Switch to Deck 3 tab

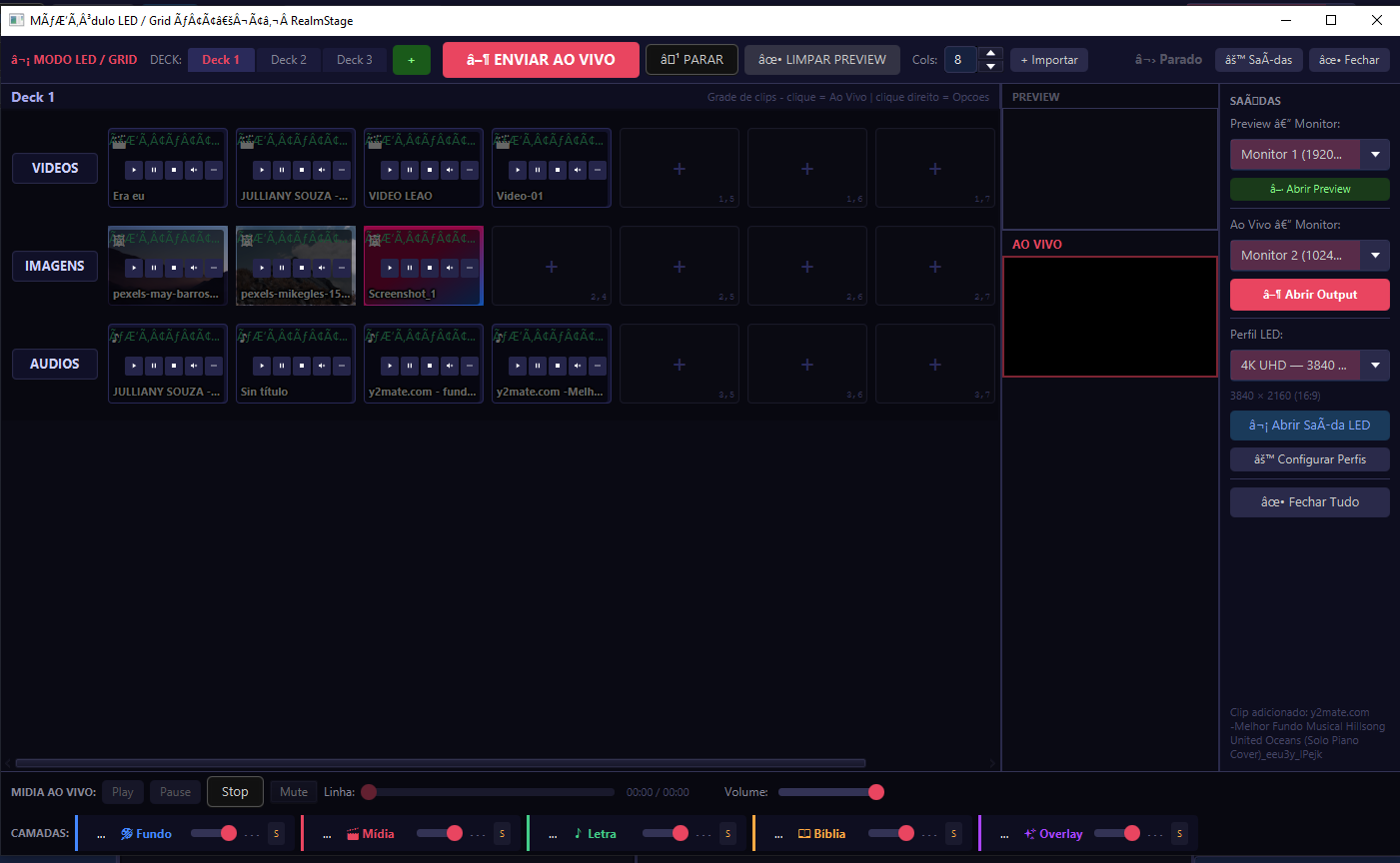[355, 60]
